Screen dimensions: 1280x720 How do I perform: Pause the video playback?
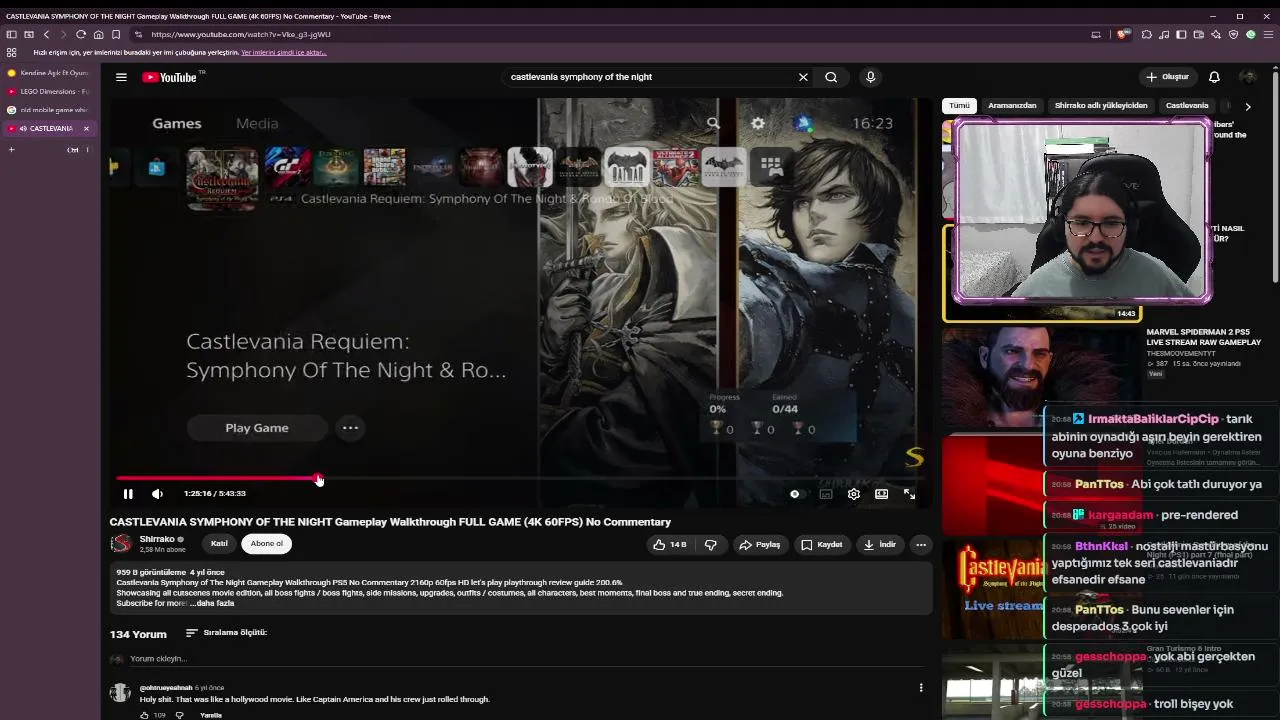pos(128,494)
